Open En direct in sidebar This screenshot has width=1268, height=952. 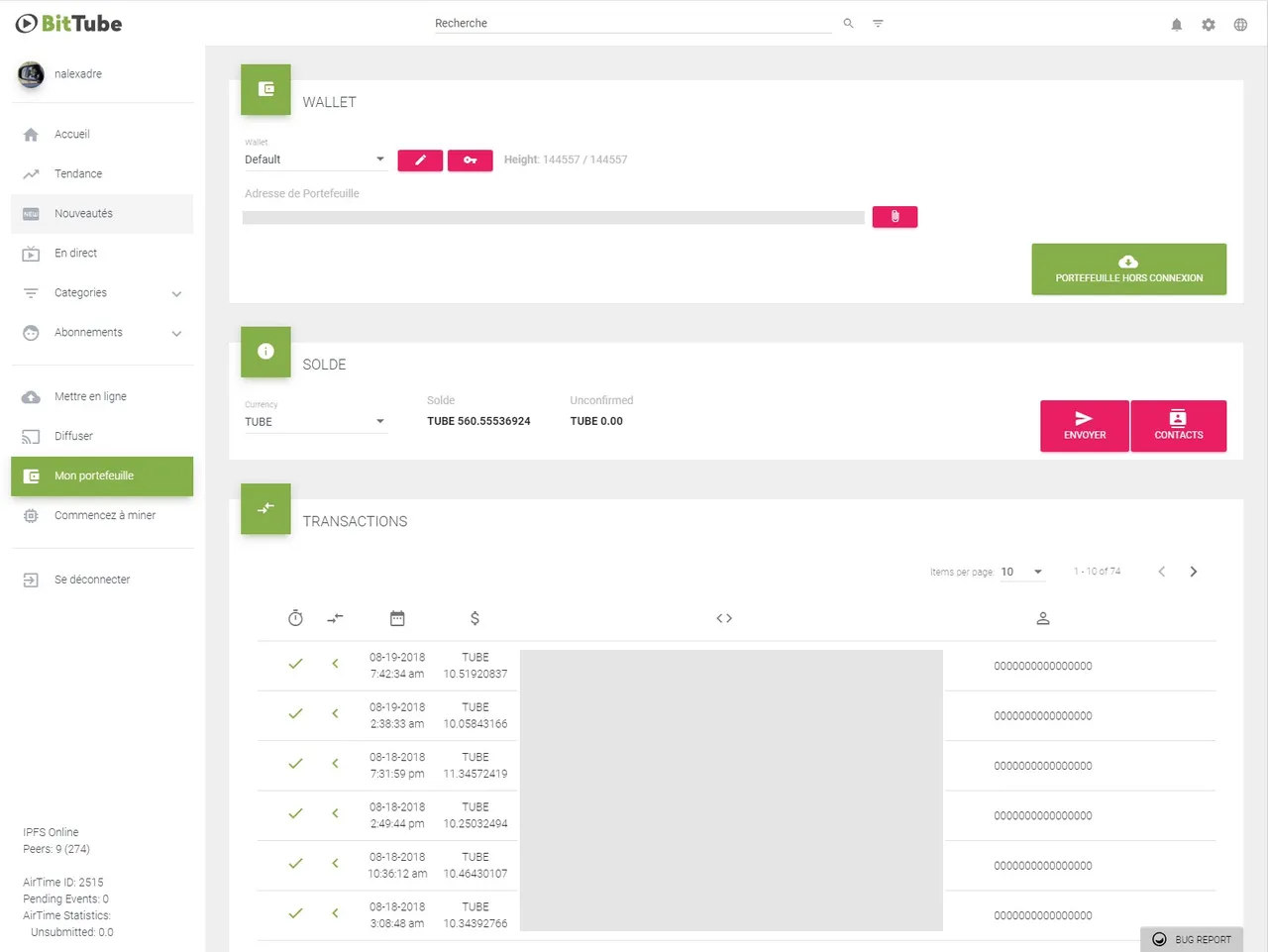pyautogui.click(x=102, y=254)
